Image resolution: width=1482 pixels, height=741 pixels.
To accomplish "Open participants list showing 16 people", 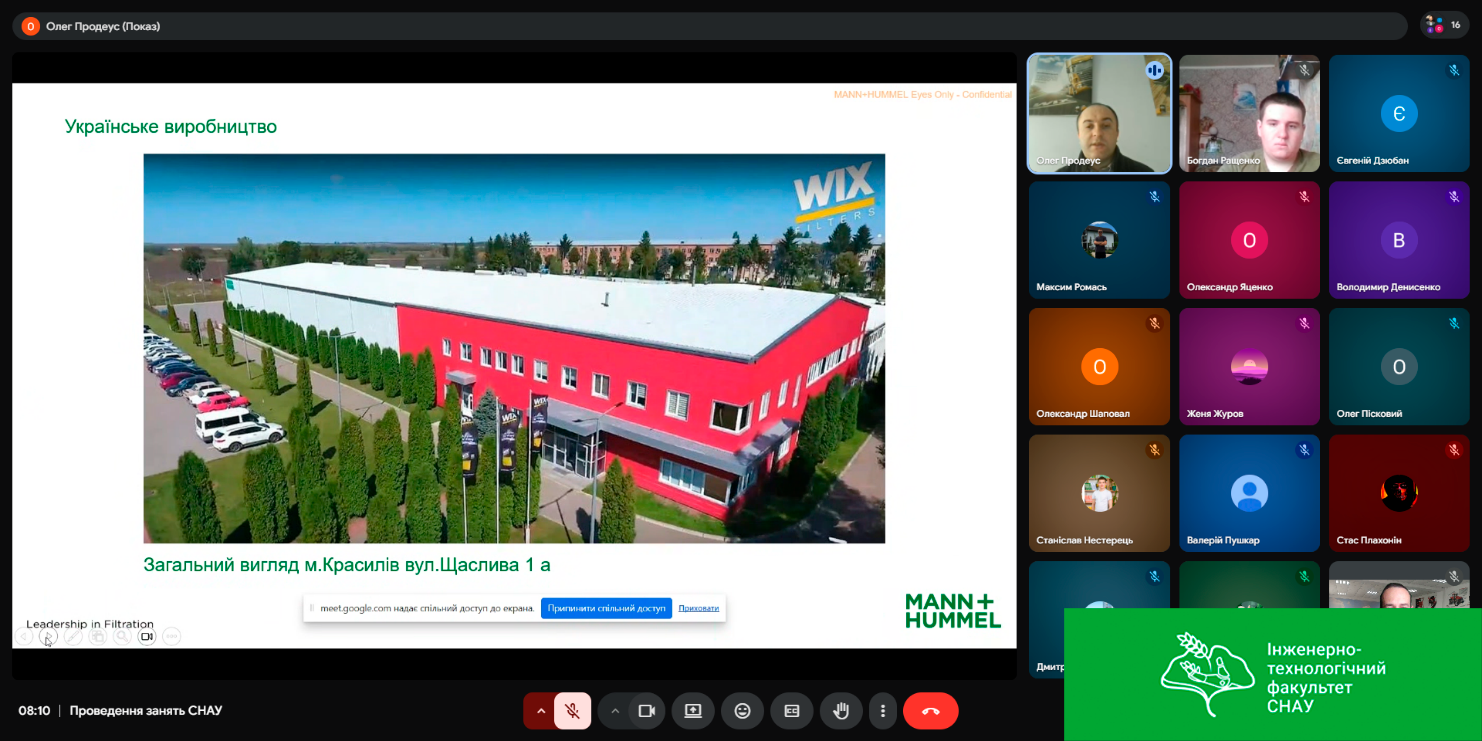I will tap(1445, 25).
